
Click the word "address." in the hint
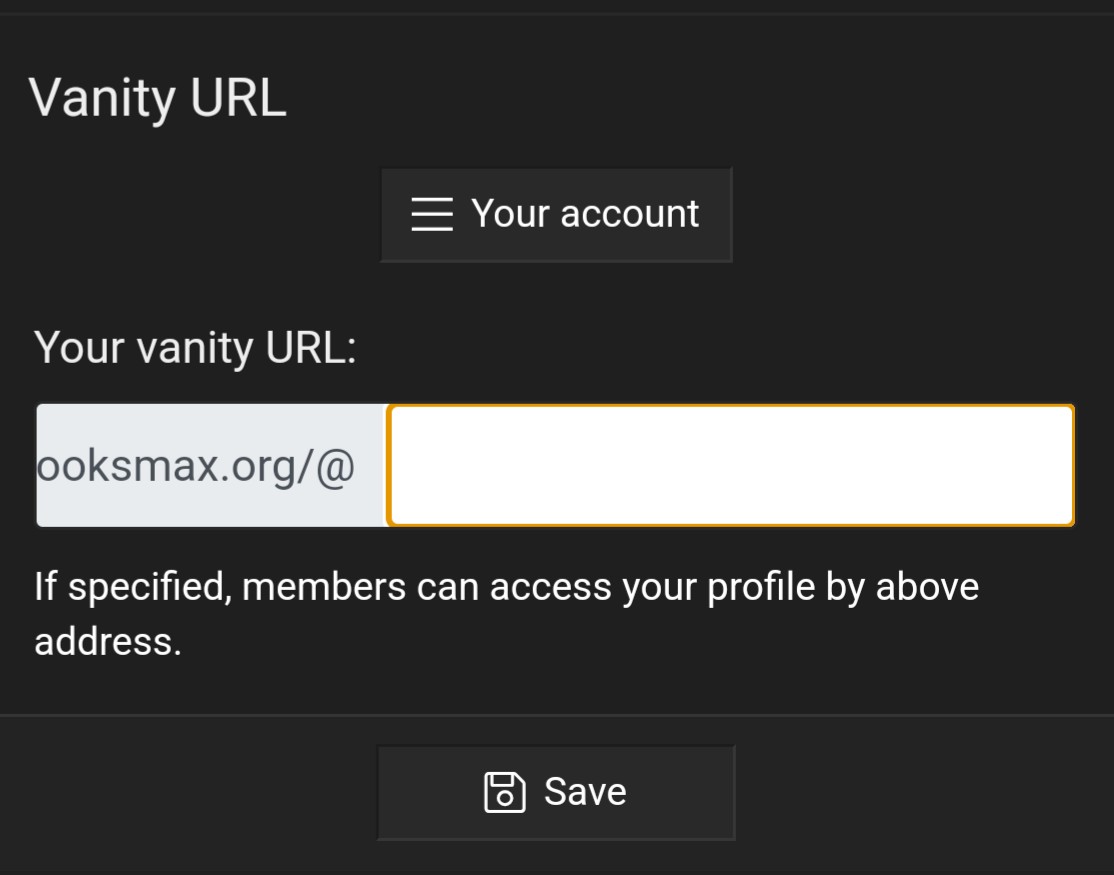[108, 641]
